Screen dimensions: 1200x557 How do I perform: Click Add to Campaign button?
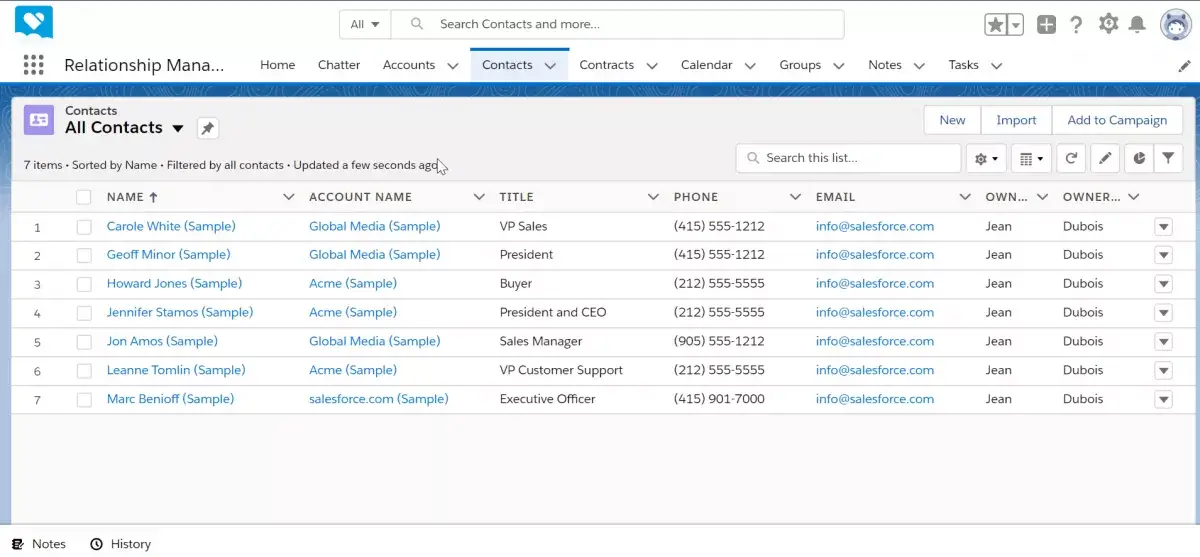coord(1117,120)
